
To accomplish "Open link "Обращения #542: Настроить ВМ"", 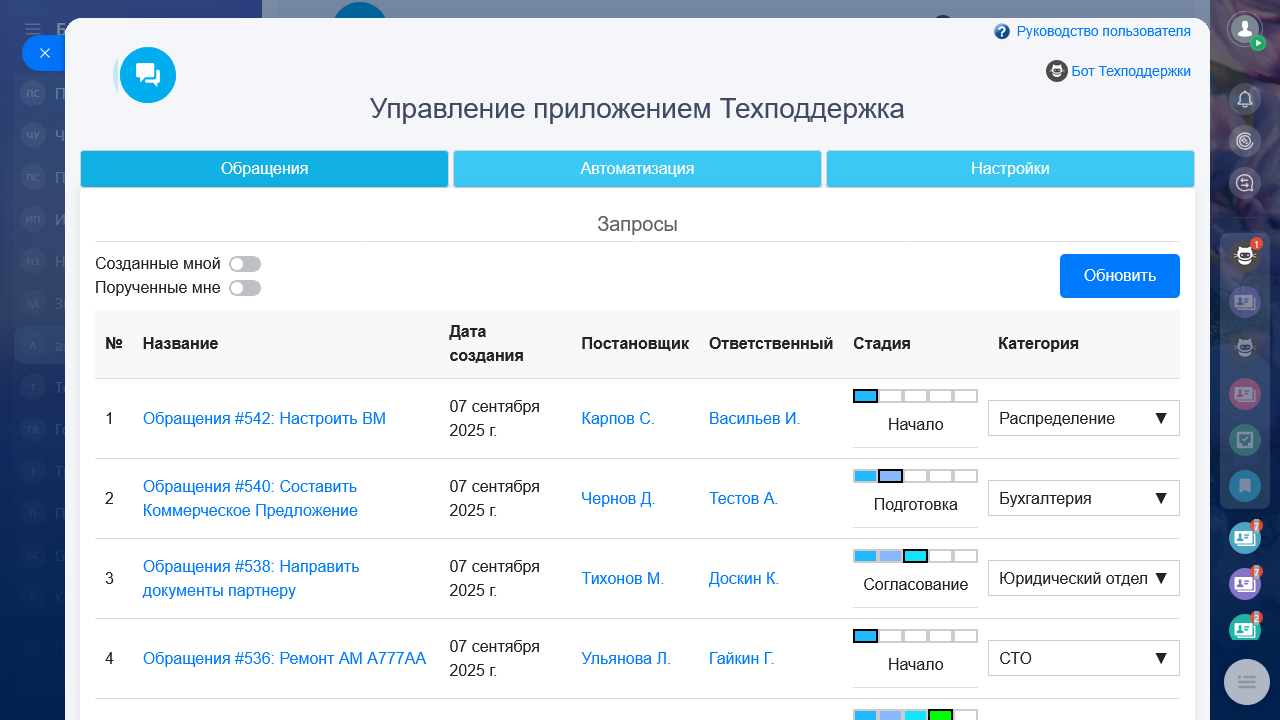I will 264,419.
